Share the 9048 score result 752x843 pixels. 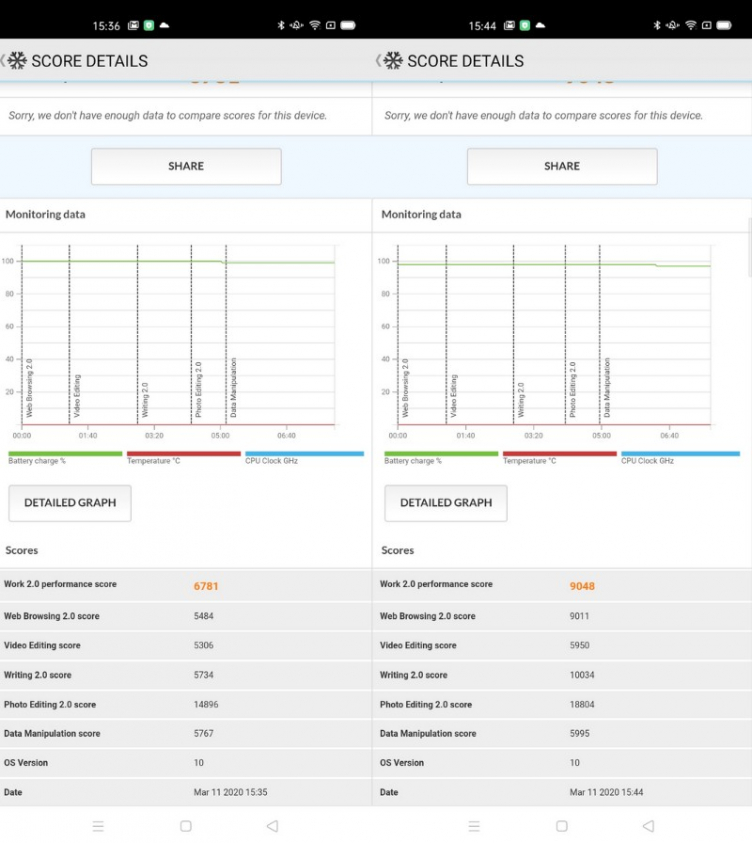pyautogui.click(x=562, y=167)
